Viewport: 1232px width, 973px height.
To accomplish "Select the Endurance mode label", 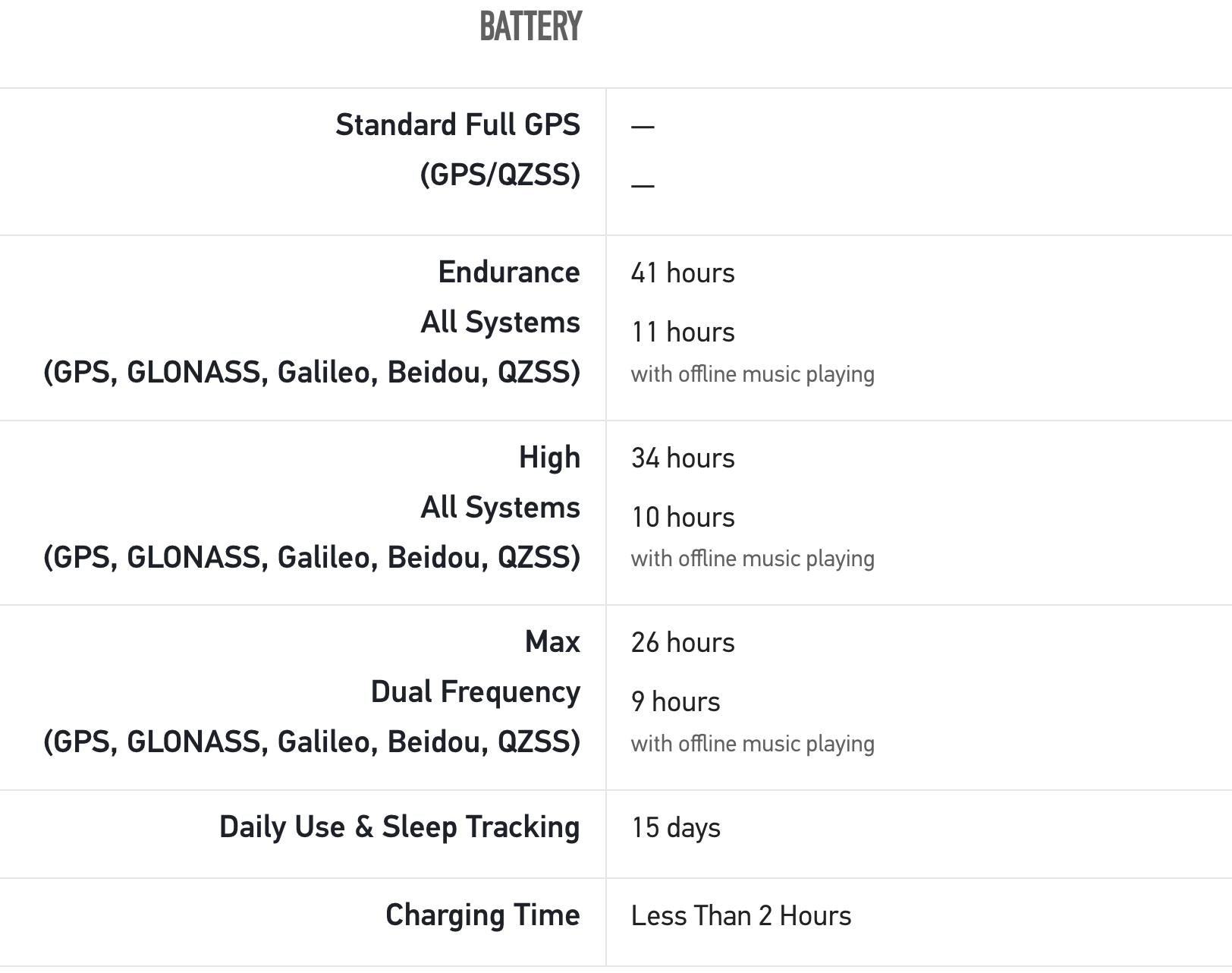I will pos(508,272).
